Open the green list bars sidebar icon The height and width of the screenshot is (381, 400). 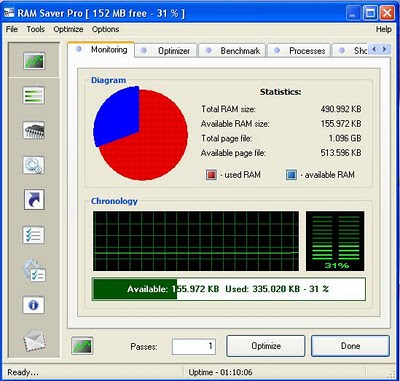coord(33,95)
